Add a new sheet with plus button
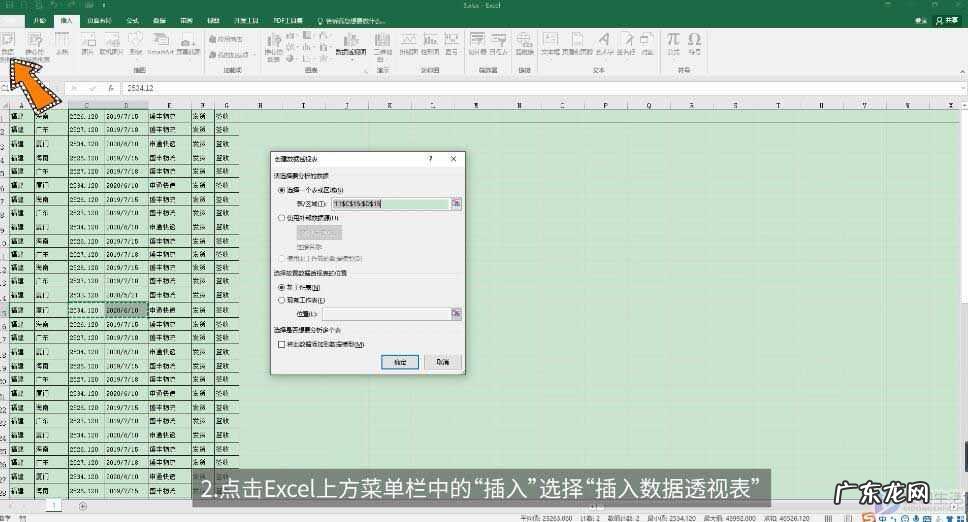 (x=83, y=507)
